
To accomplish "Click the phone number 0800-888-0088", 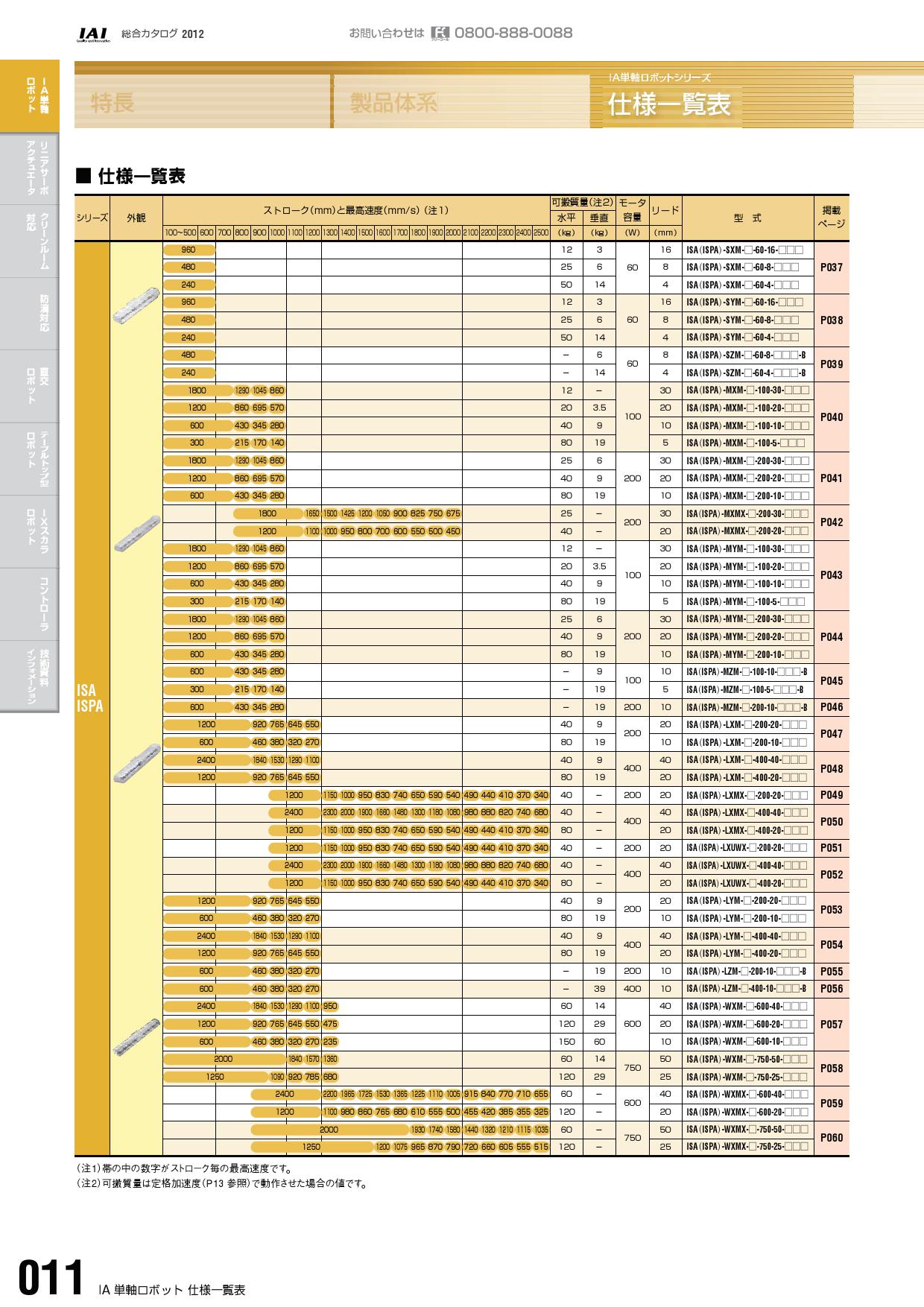I will (x=513, y=34).
